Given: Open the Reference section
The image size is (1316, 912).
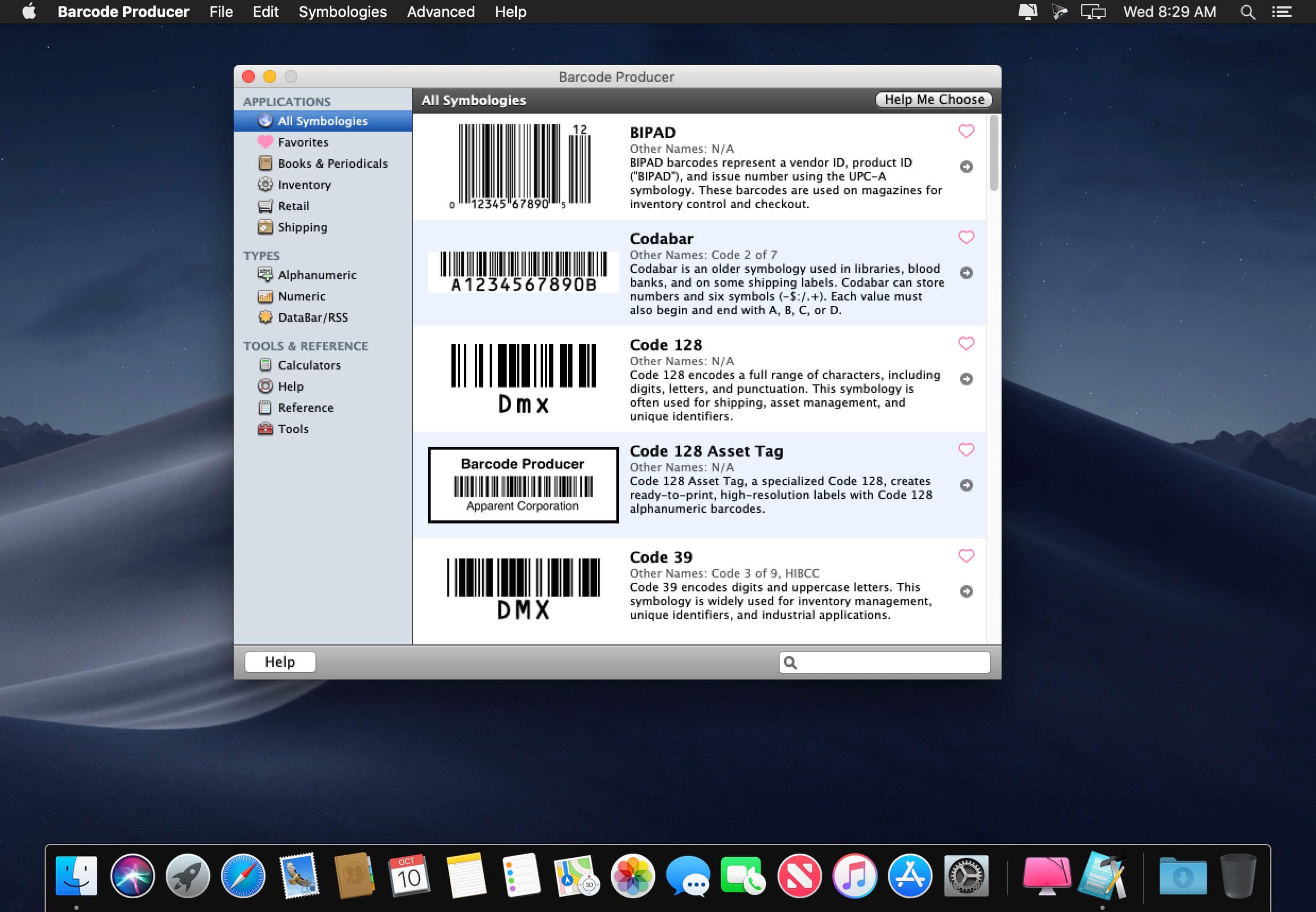Looking at the screenshot, I should tap(305, 408).
